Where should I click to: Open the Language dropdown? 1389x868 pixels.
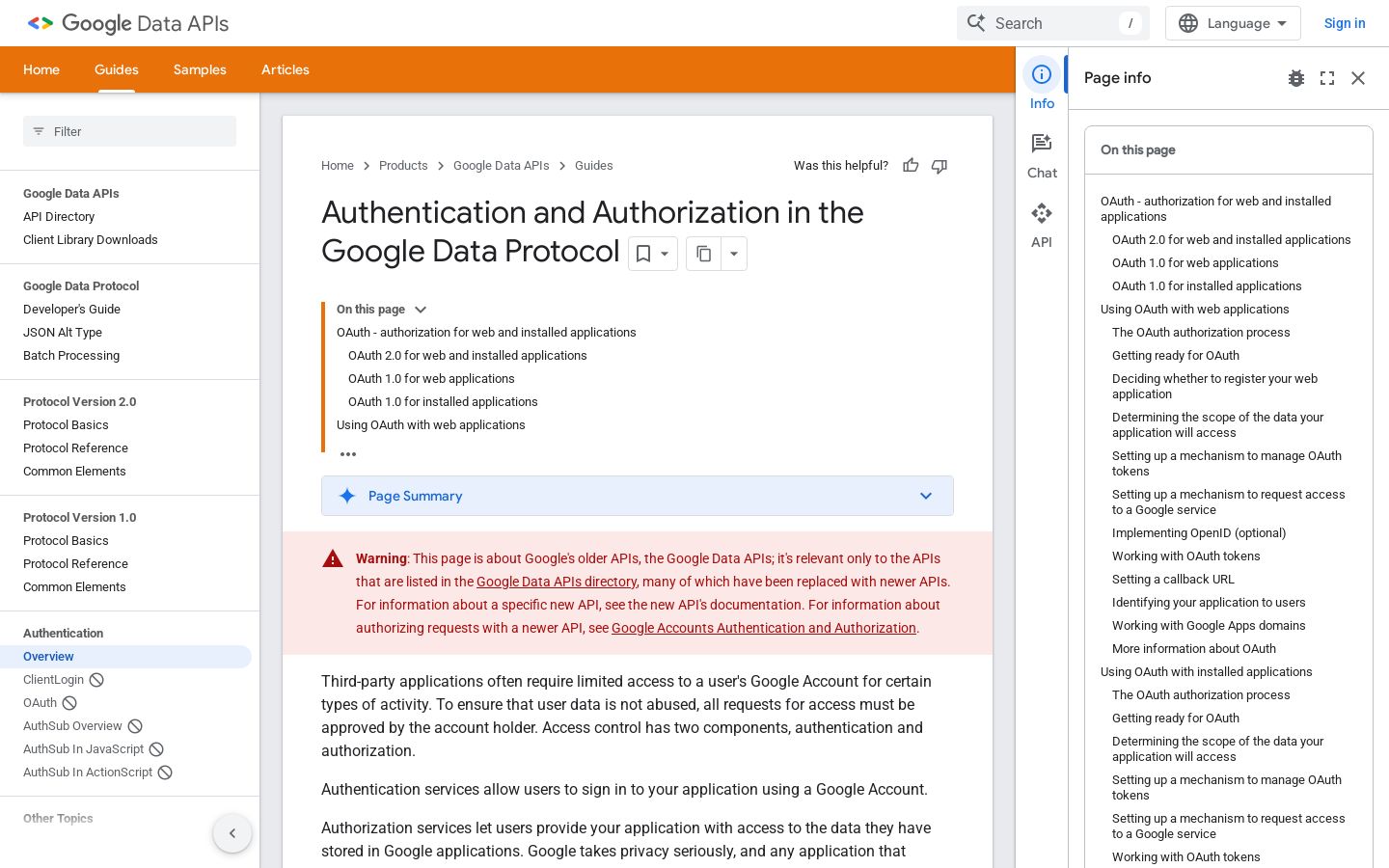[1233, 23]
